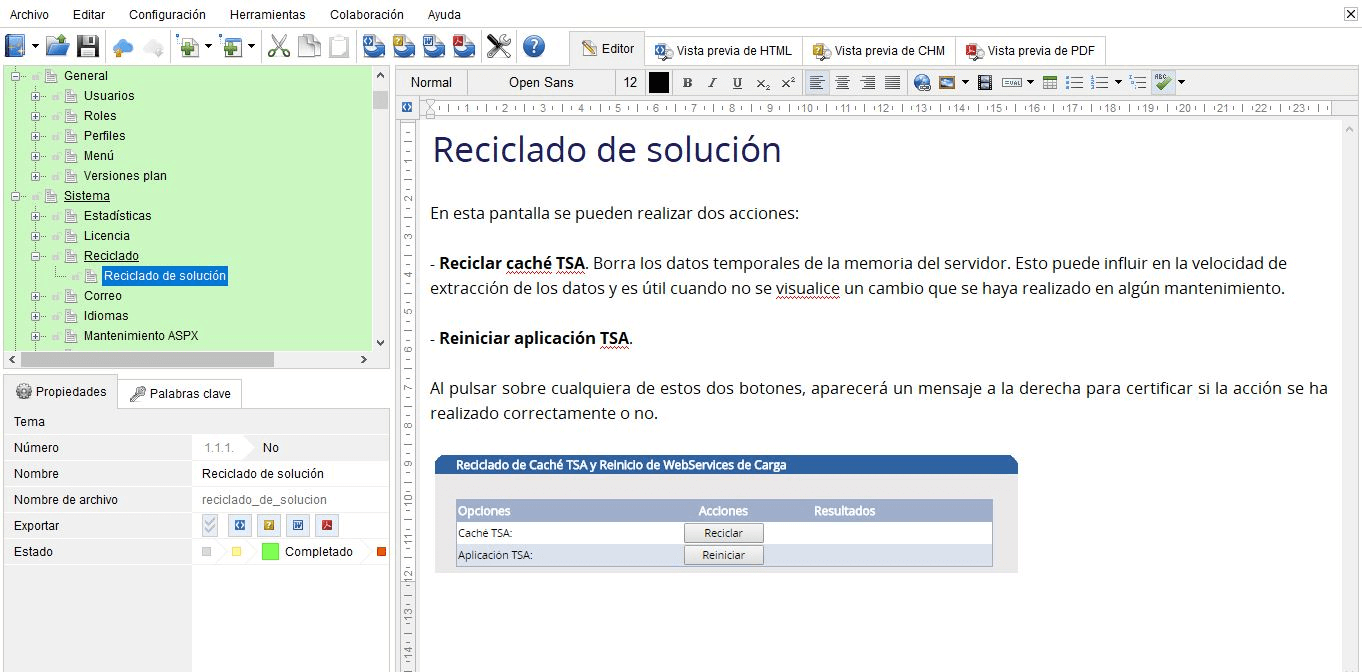Run ABC spell check
This screenshot has height=672, width=1362.
point(1163,83)
